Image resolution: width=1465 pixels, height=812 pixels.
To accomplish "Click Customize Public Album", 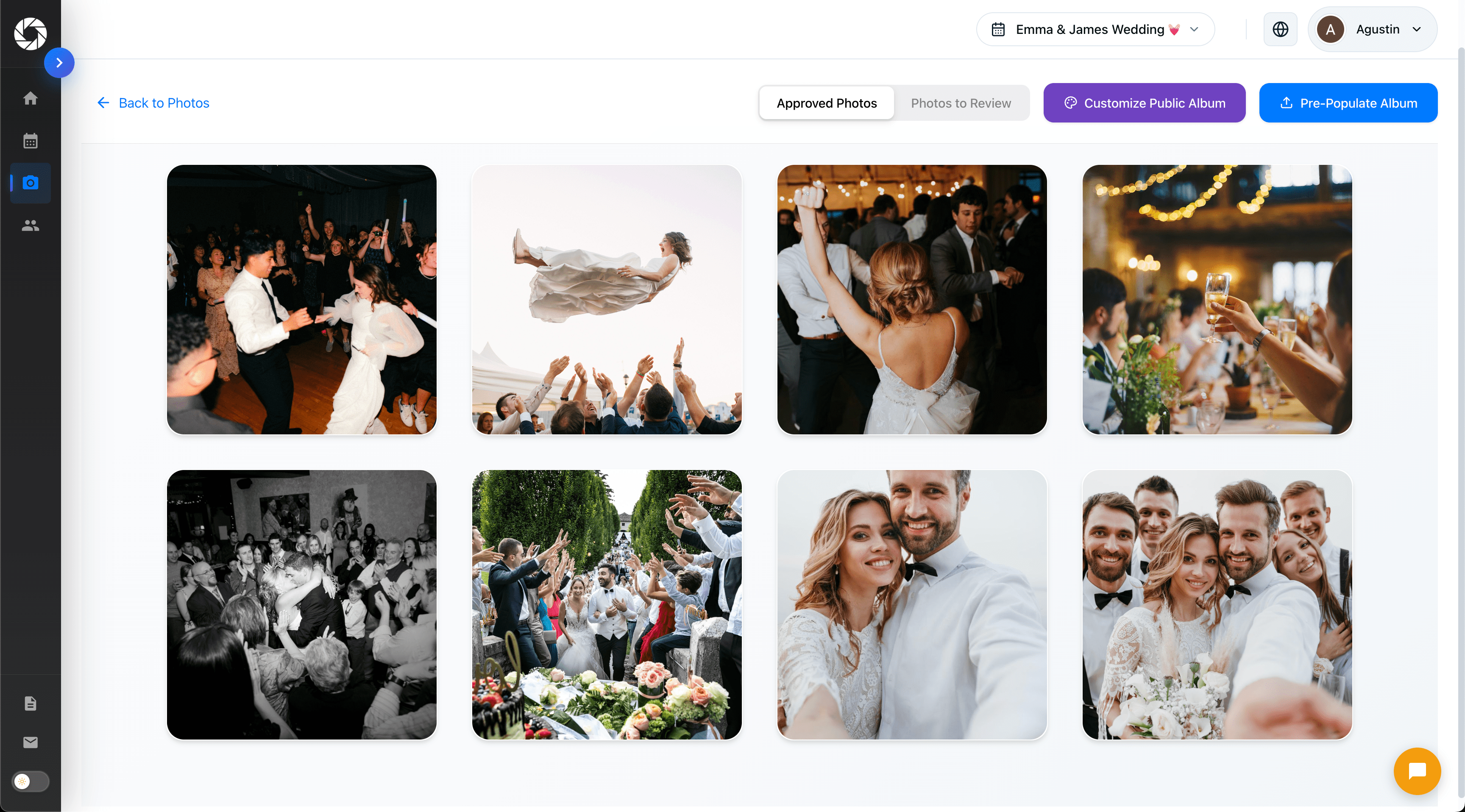I will [x=1144, y=103].
